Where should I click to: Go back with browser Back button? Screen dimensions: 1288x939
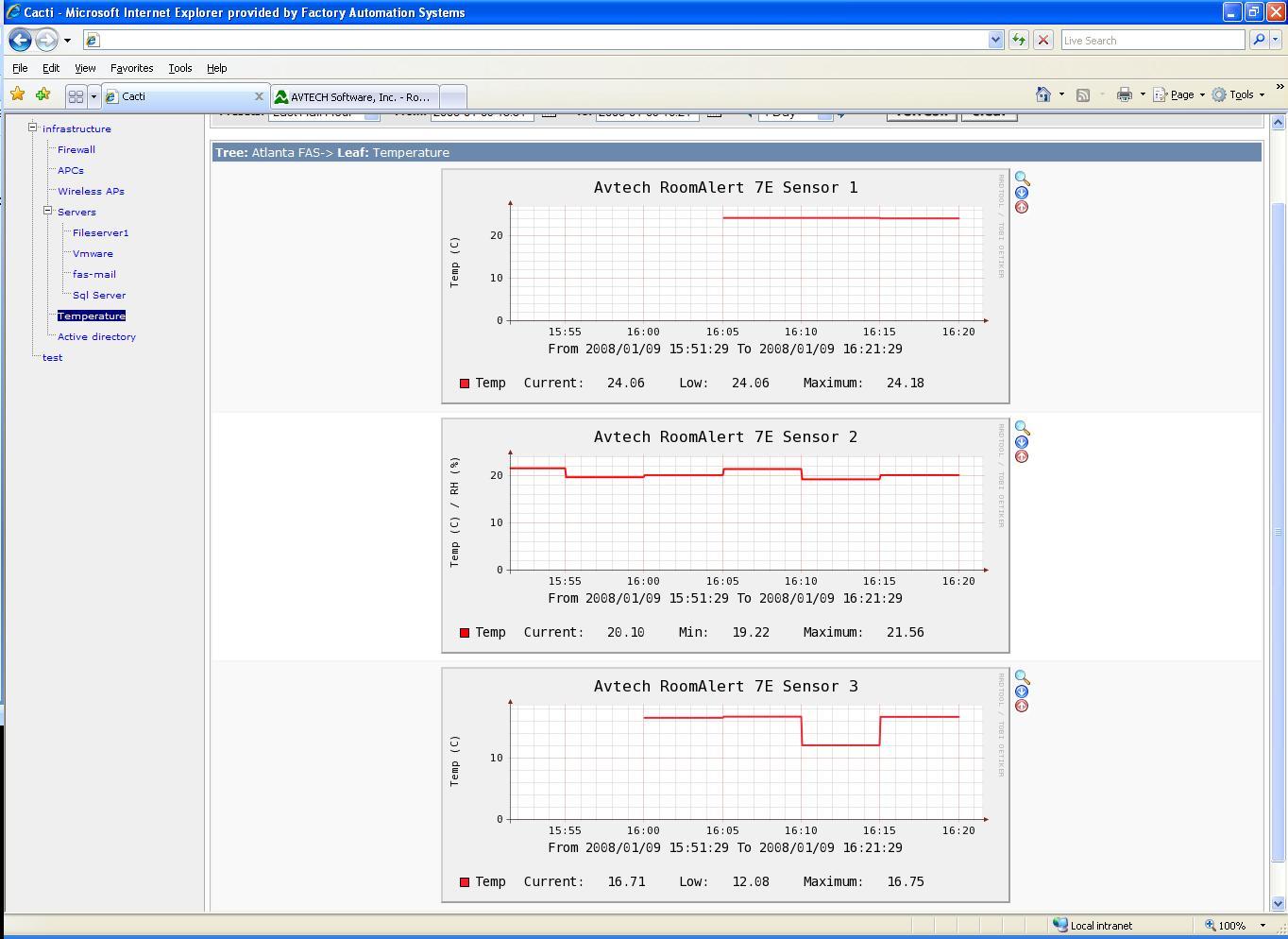(x=20, y=40)
